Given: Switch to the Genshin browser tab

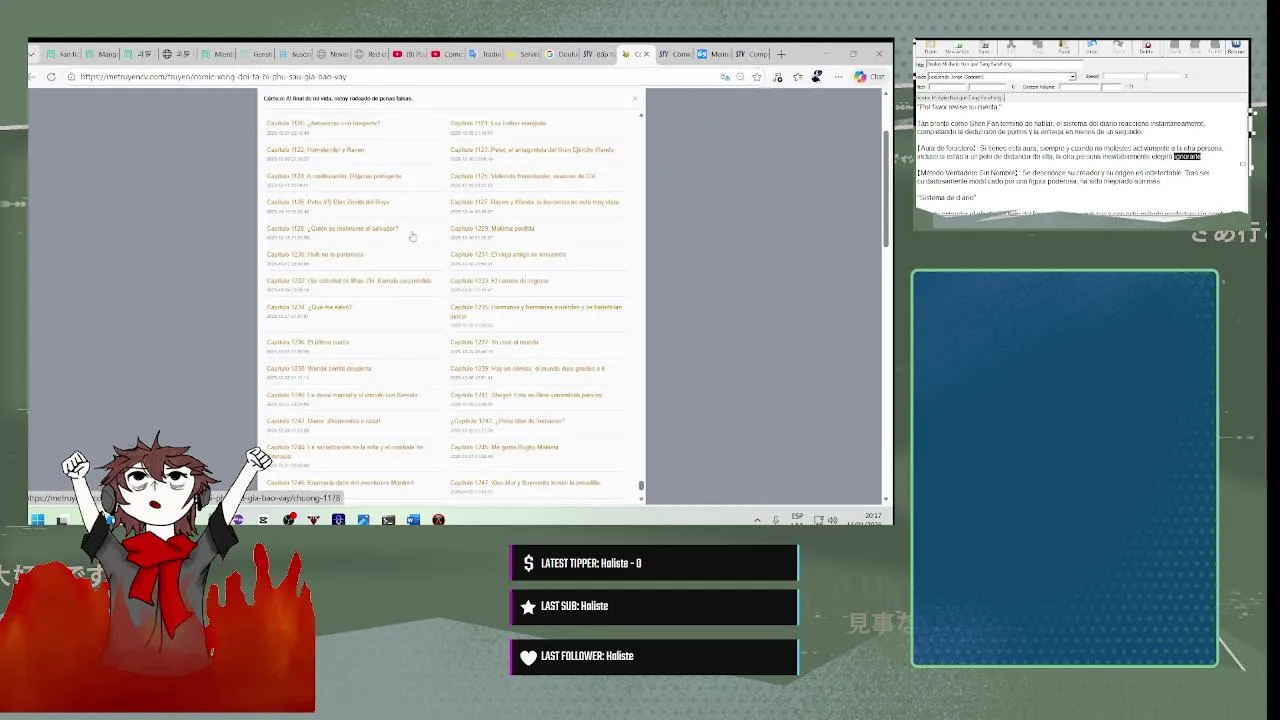Looking at the screenshot, I should pos(256,54).
